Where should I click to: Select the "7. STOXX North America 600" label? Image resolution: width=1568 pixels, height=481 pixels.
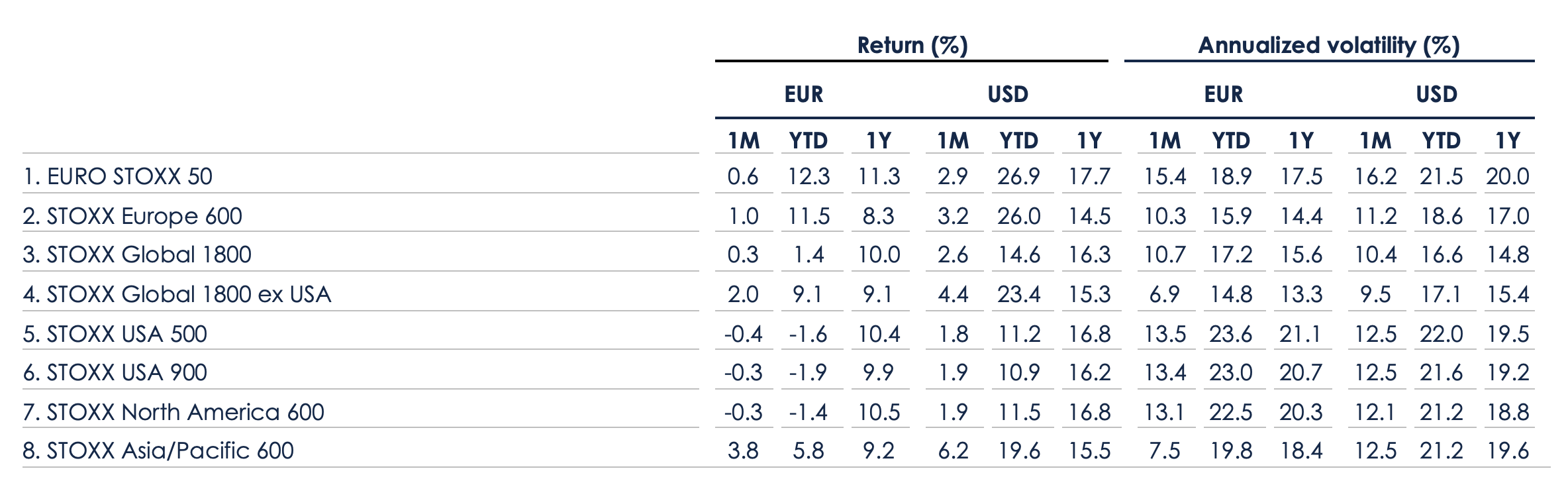click(173, 412)
